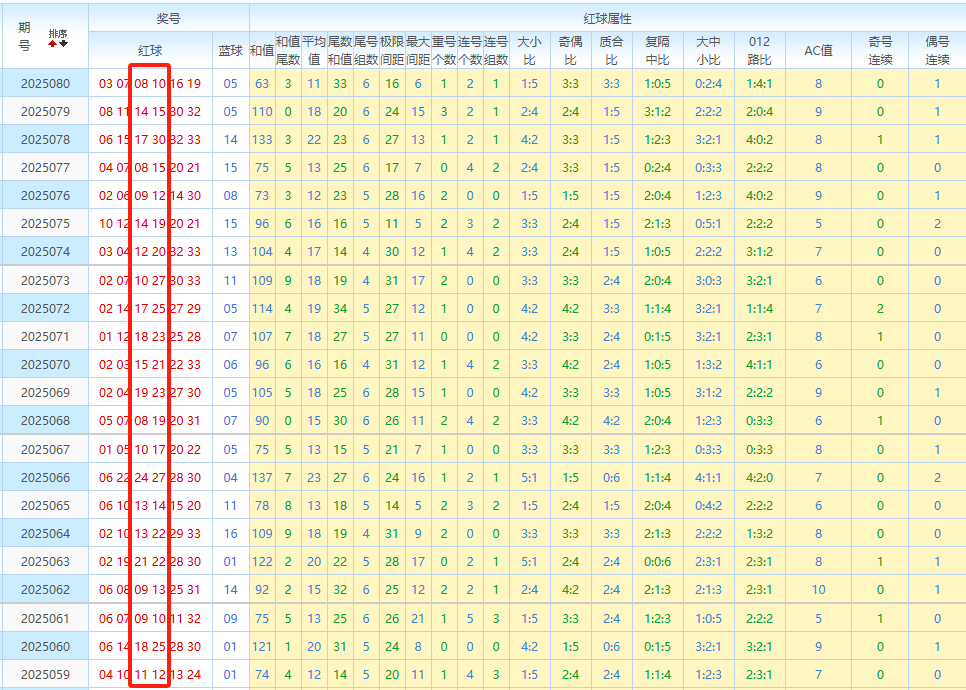Click the 蓝球 column header

230,51
